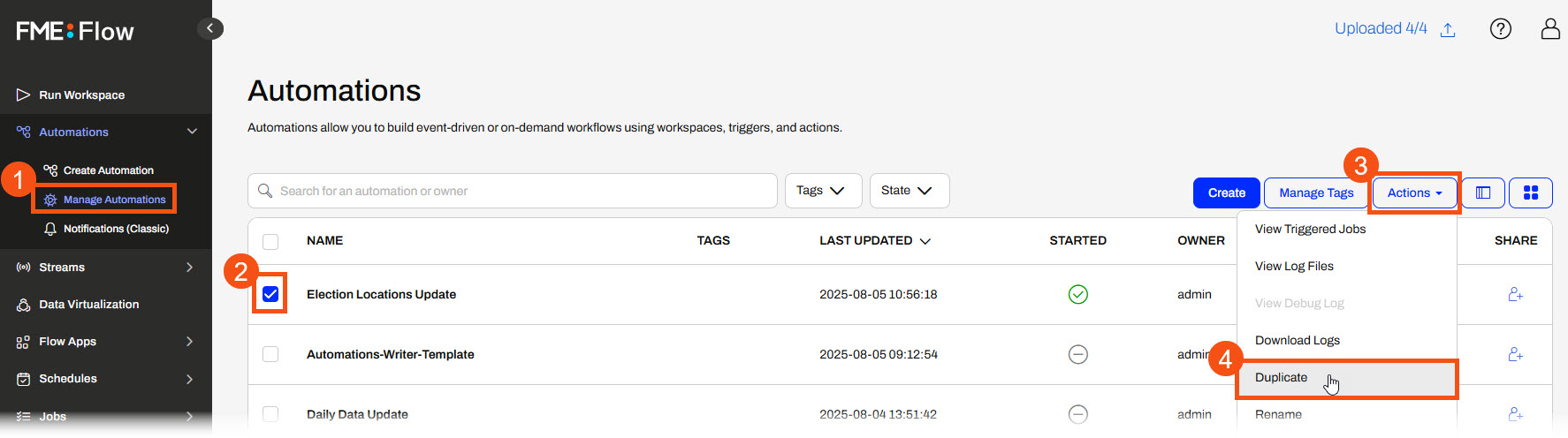Focus the automation search field
This screenshot has height=438, width=1568.
coord(513,191)
